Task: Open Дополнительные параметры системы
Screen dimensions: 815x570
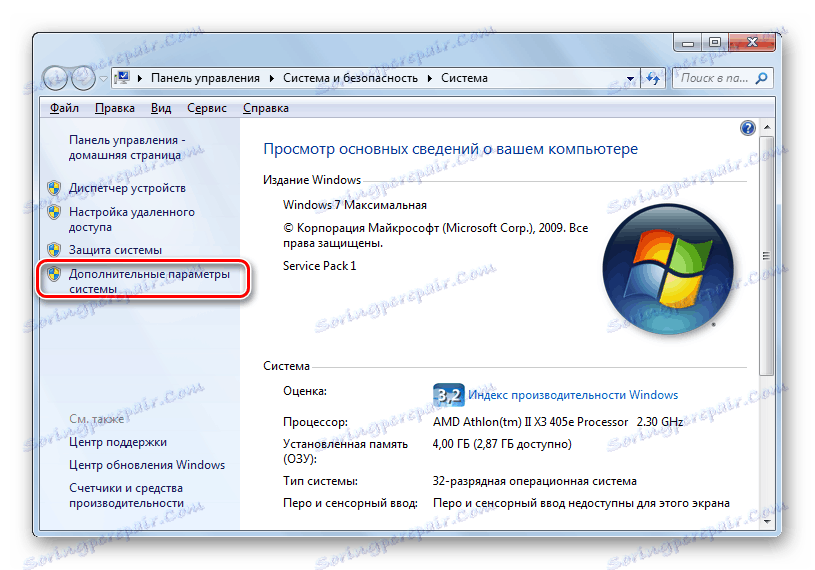Action: pyautogui.click(x=149, y=281)
